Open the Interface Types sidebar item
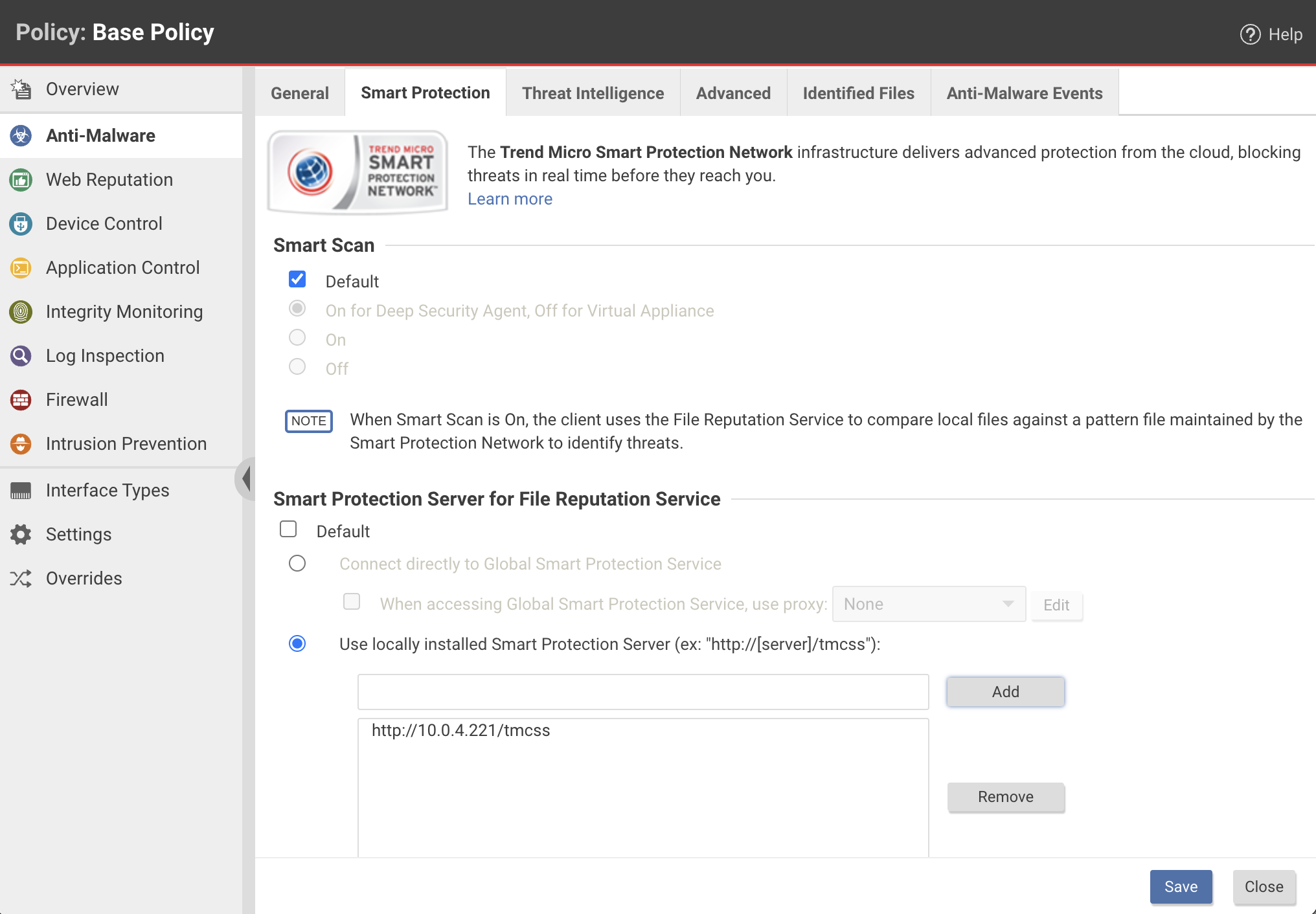 point(121,490)
